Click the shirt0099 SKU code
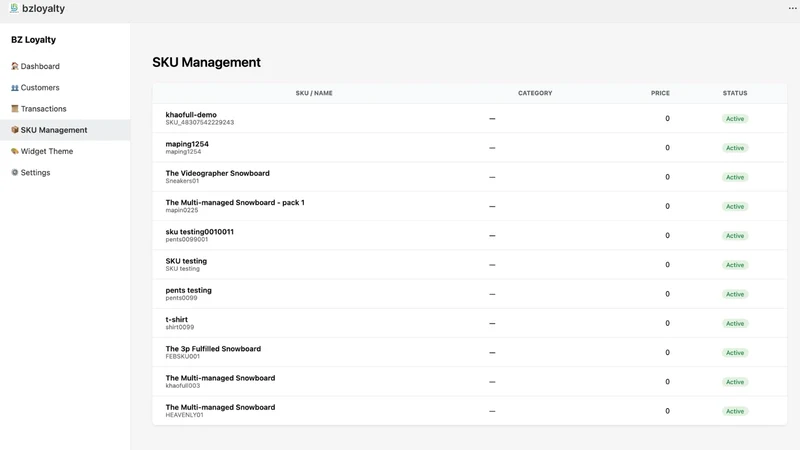Image resolution: width=800 pixels, height=450 pixels. tap(180, 327)
